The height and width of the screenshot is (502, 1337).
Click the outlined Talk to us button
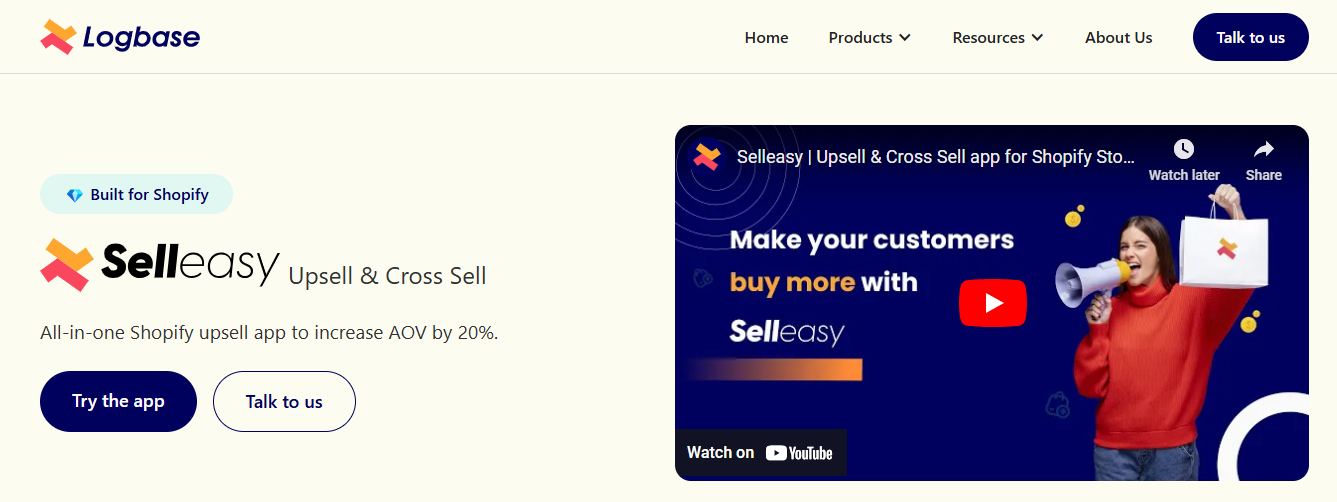(x=284, y=401)
